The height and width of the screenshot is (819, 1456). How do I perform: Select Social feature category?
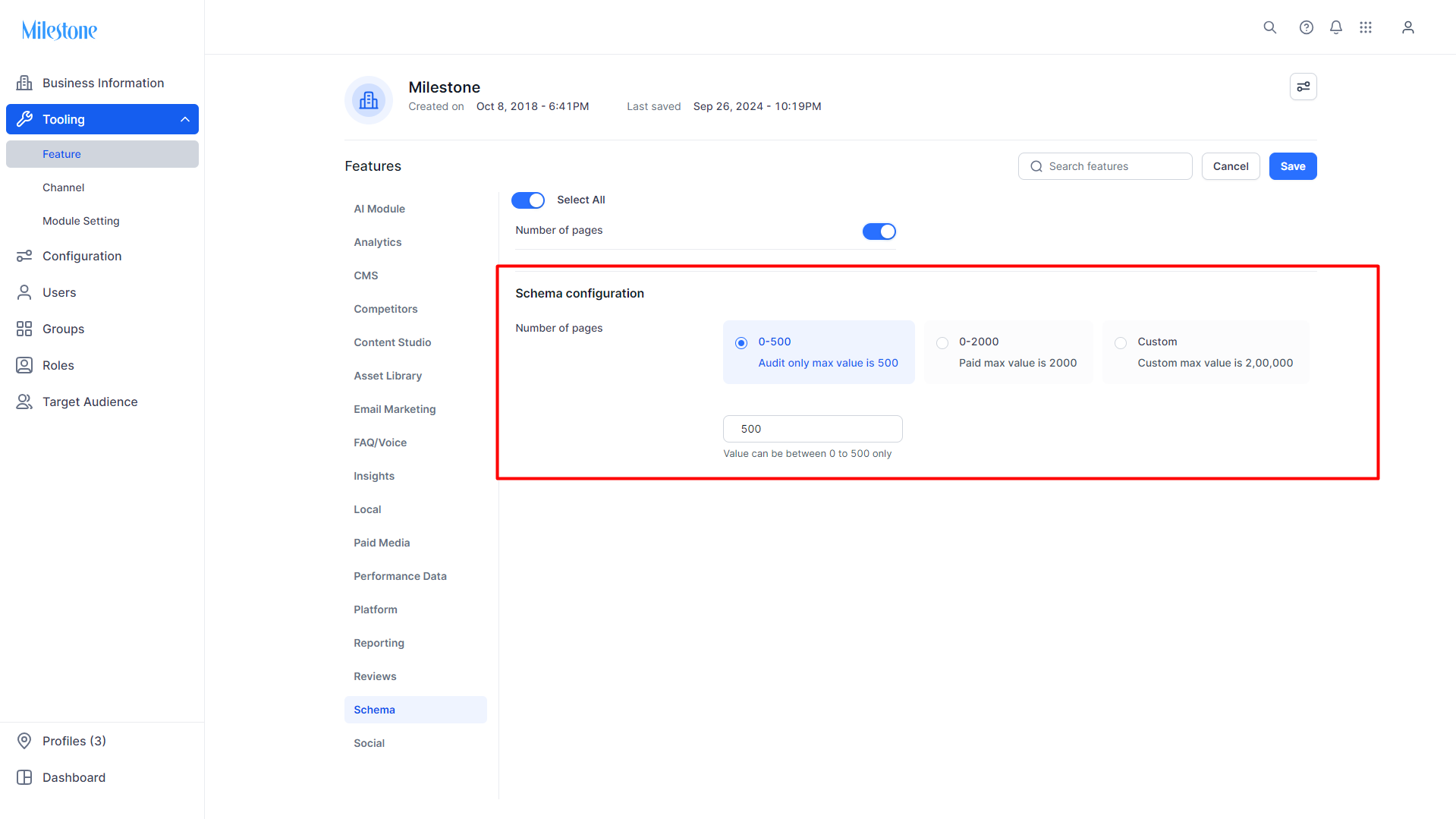pyautogui.click(x=416, y=743)
